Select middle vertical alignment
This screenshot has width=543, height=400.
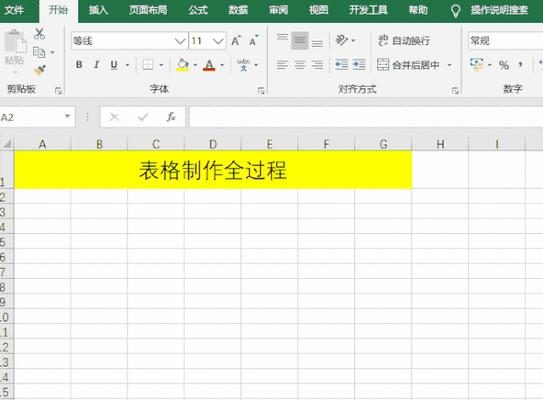pyautogui.click(x=300, y=41)
